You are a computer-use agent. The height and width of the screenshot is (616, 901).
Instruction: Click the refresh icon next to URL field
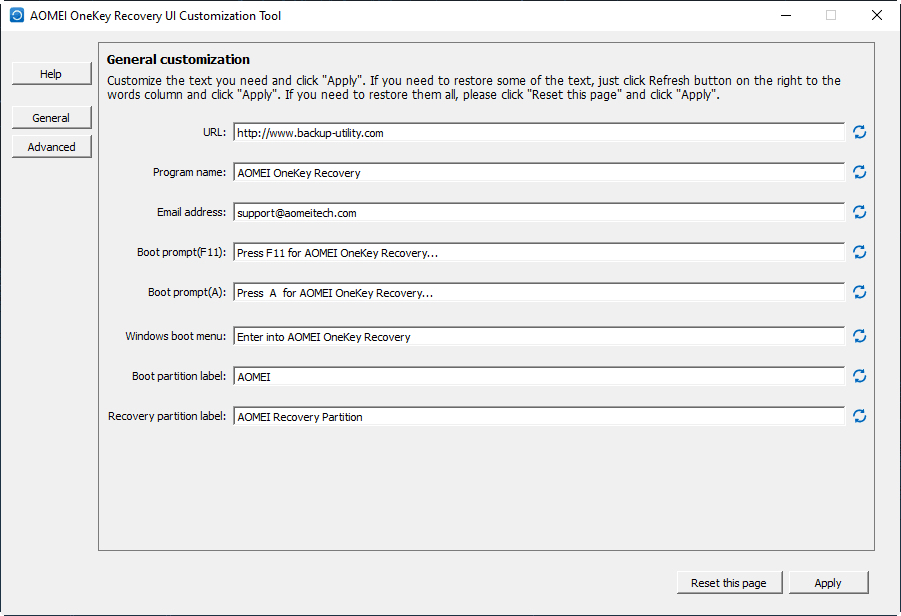[859, 132]
